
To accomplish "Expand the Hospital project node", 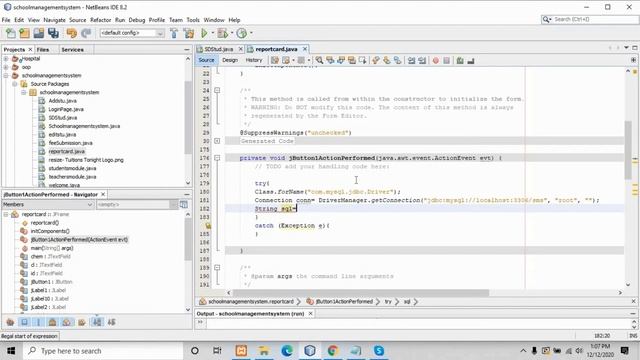I will pyautogui.click(x=6, y=59).
